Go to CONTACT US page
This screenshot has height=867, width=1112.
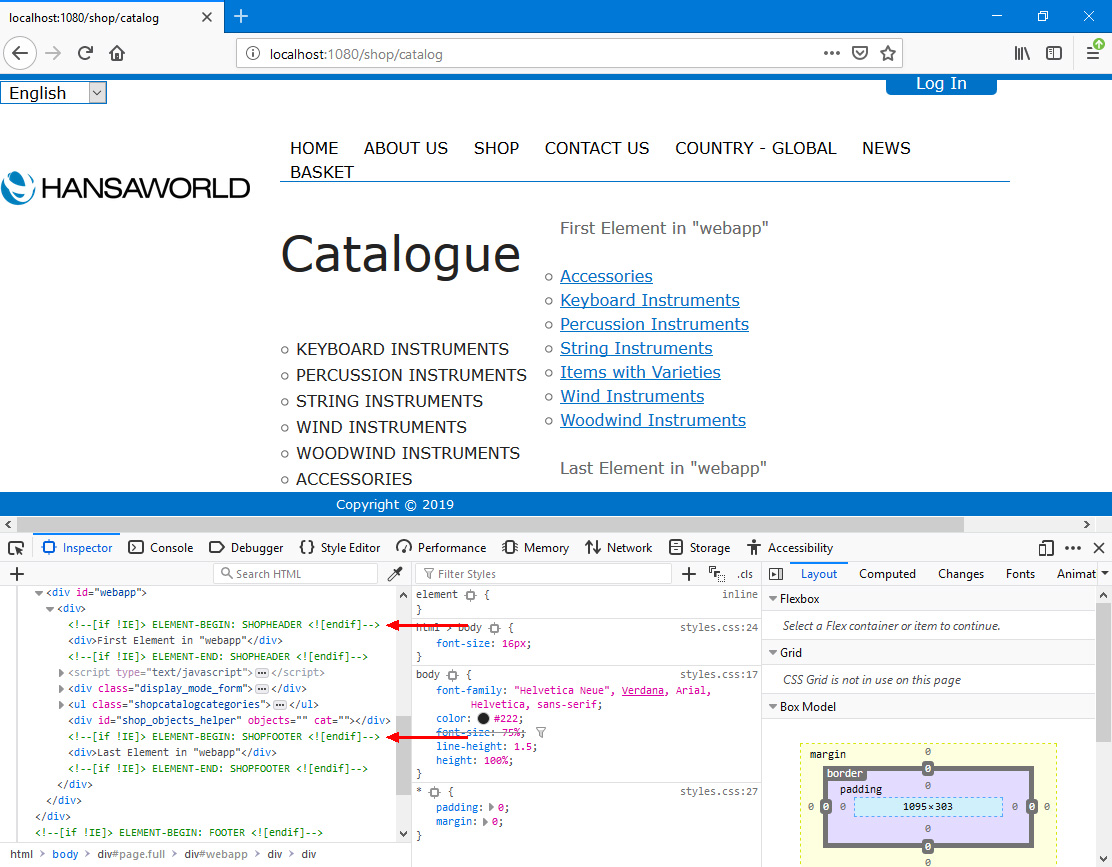pyautogui.click(x=597, y=148)
